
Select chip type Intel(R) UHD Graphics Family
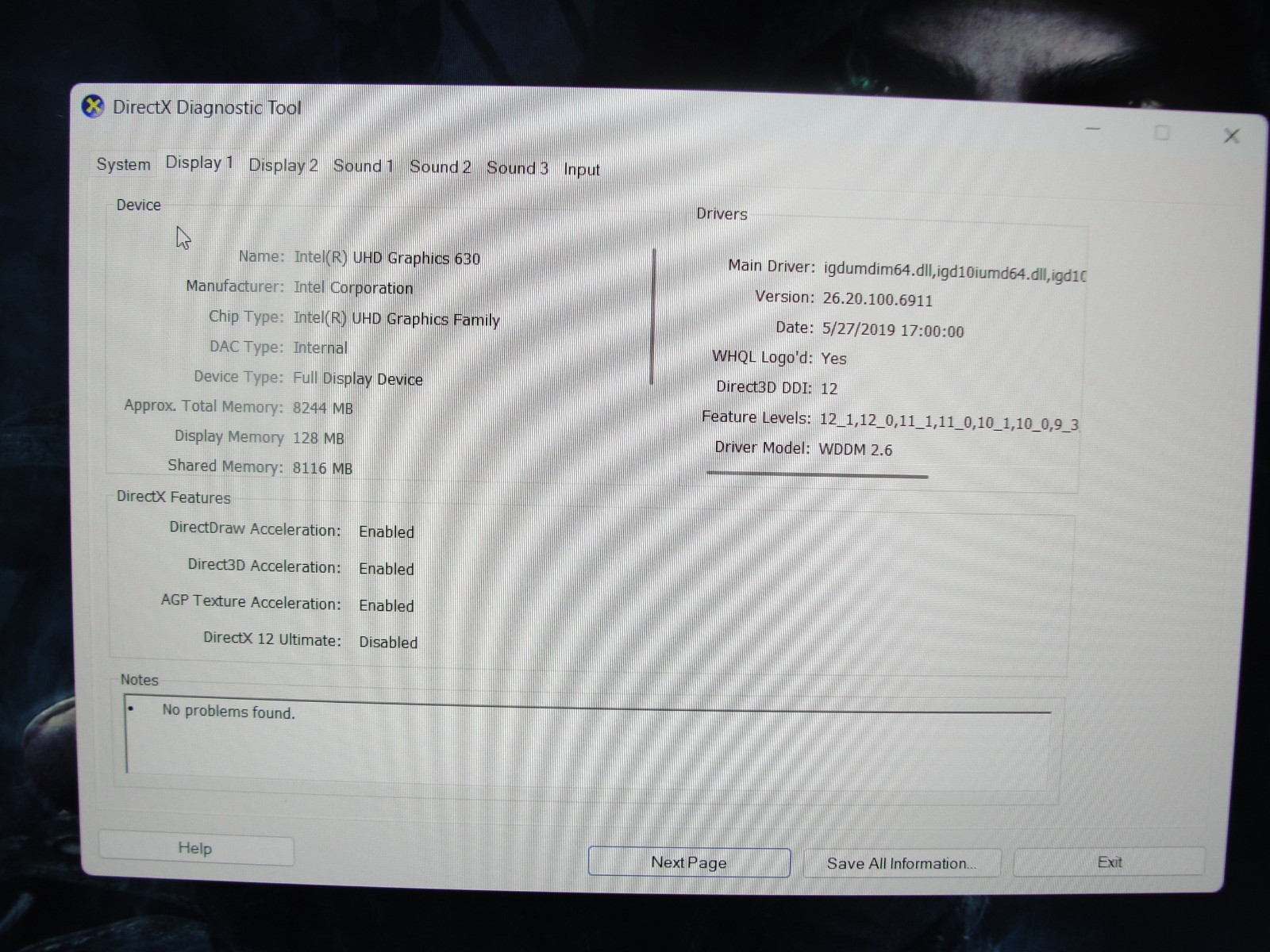(396, 319)
